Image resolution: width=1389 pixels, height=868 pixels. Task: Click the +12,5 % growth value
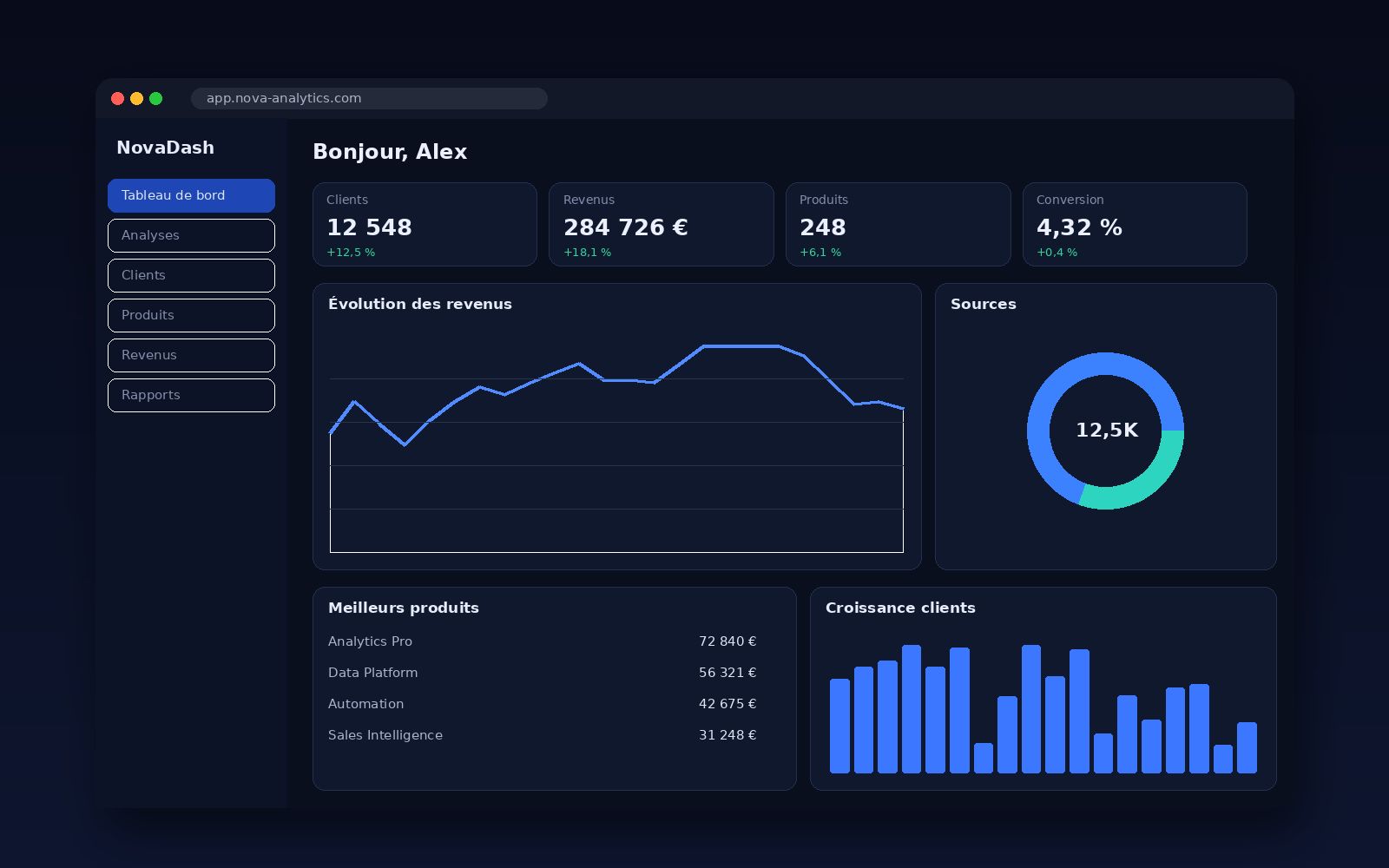point(351,253)
